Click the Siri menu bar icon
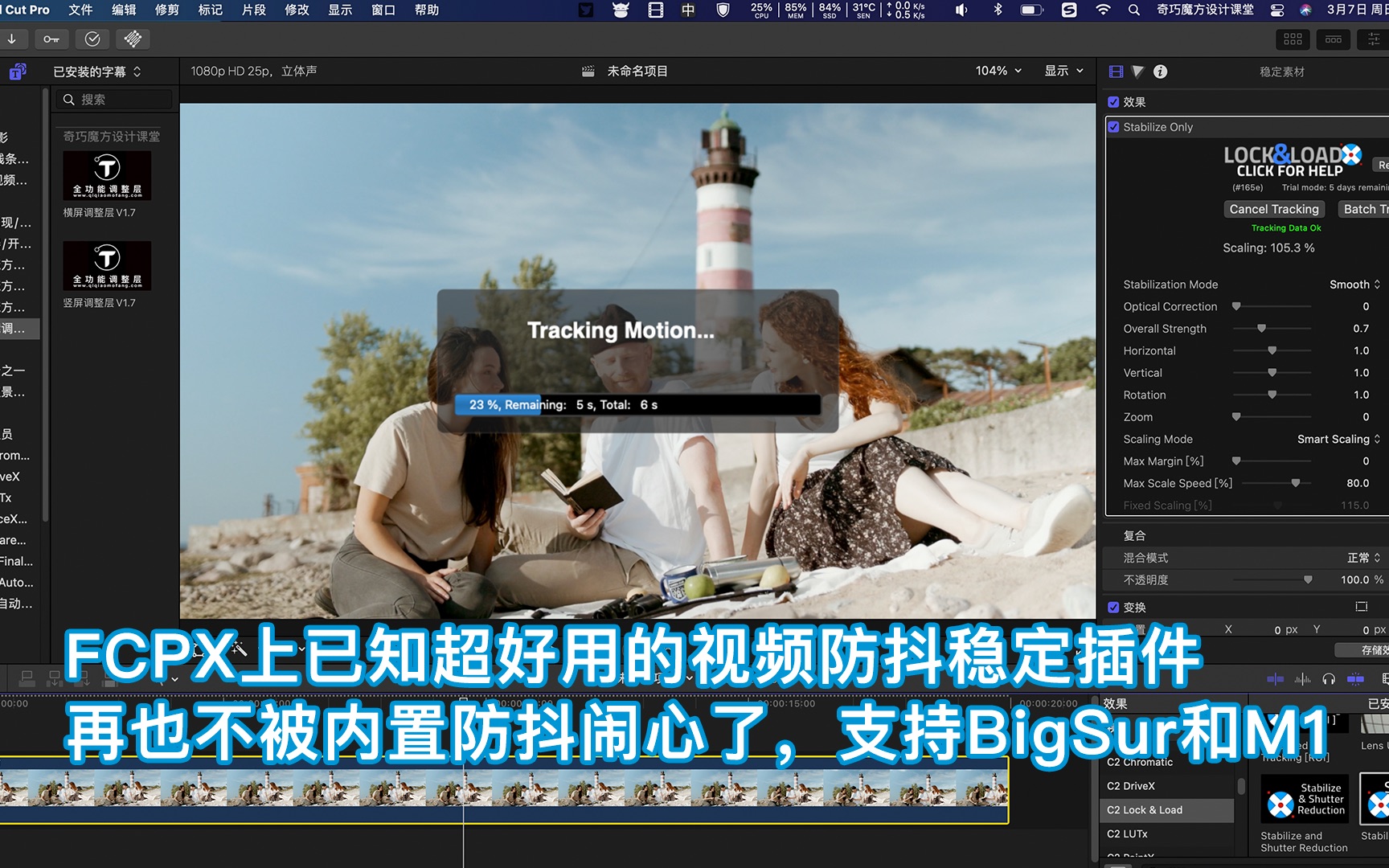 (1305, 10)
